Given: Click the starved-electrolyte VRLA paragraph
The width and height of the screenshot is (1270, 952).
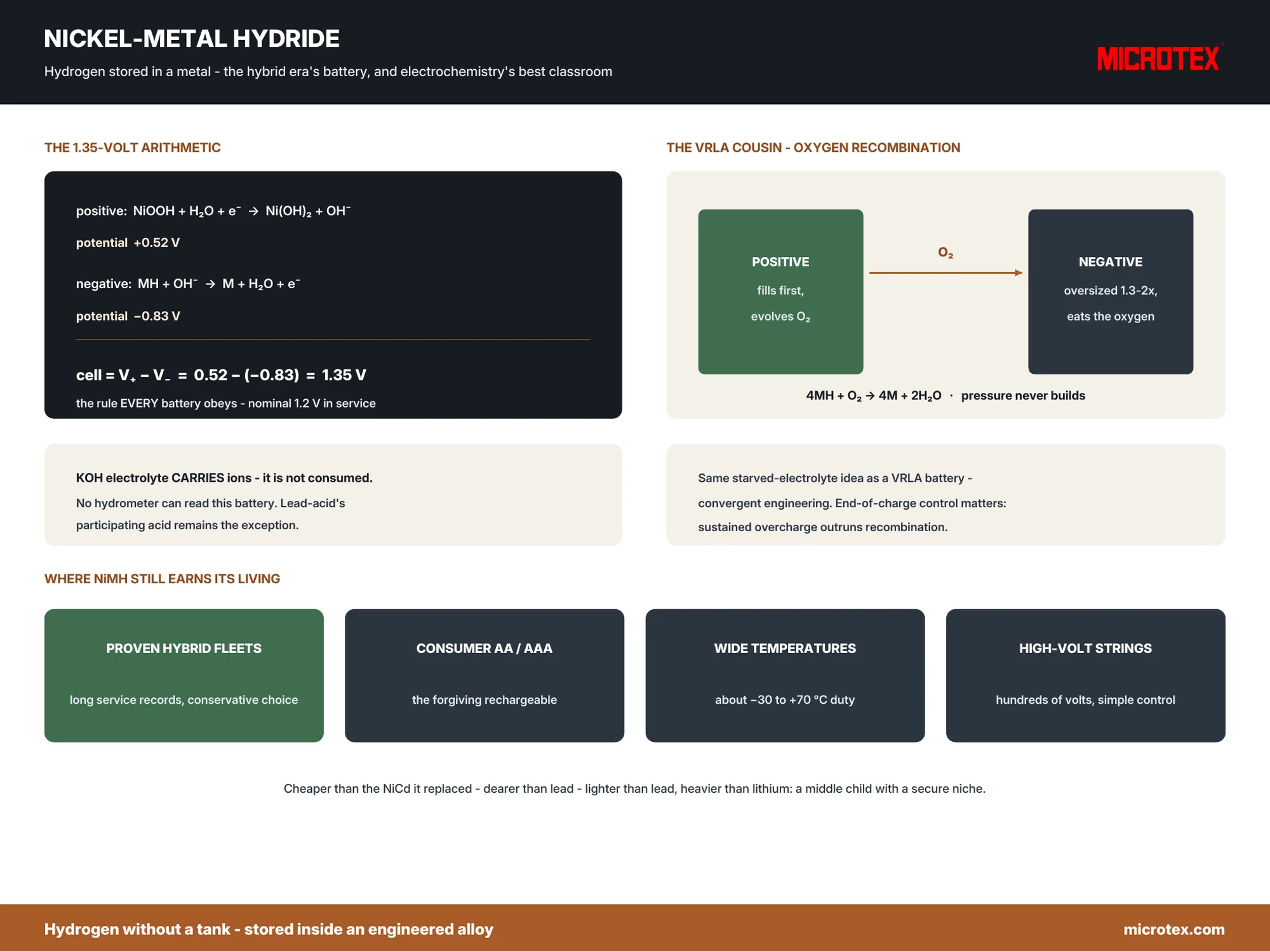Looking at the screenshot, I should click(852, 502).
